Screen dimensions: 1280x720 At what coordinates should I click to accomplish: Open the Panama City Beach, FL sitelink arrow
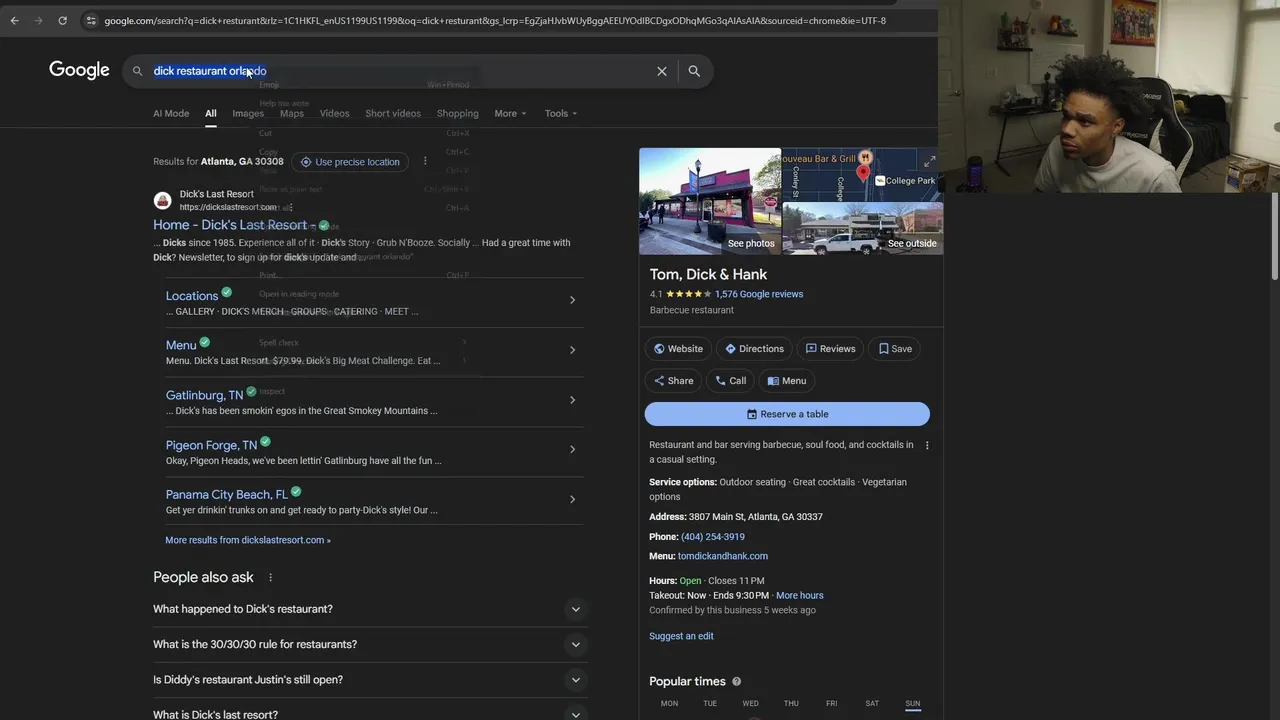pyautogui.click(x=572, y=499)
